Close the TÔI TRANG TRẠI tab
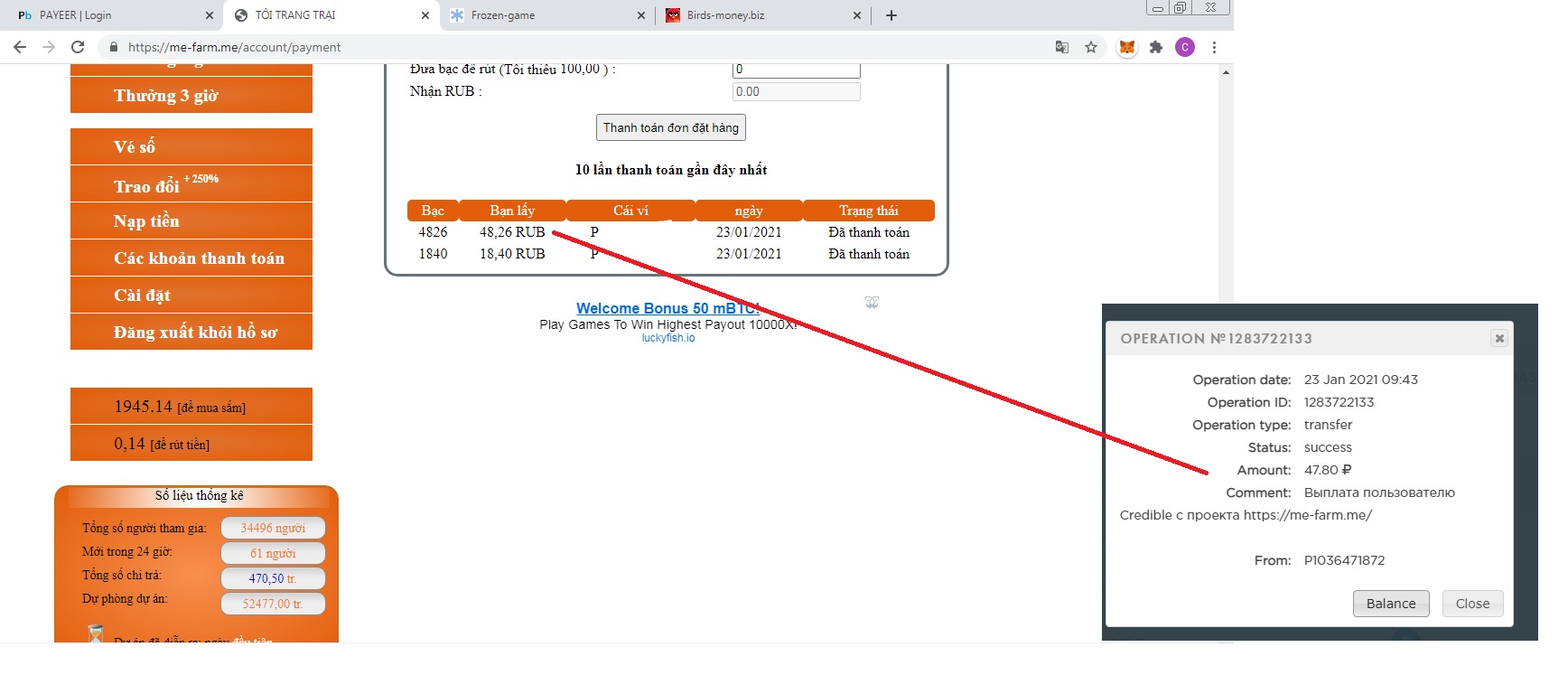 425,15
